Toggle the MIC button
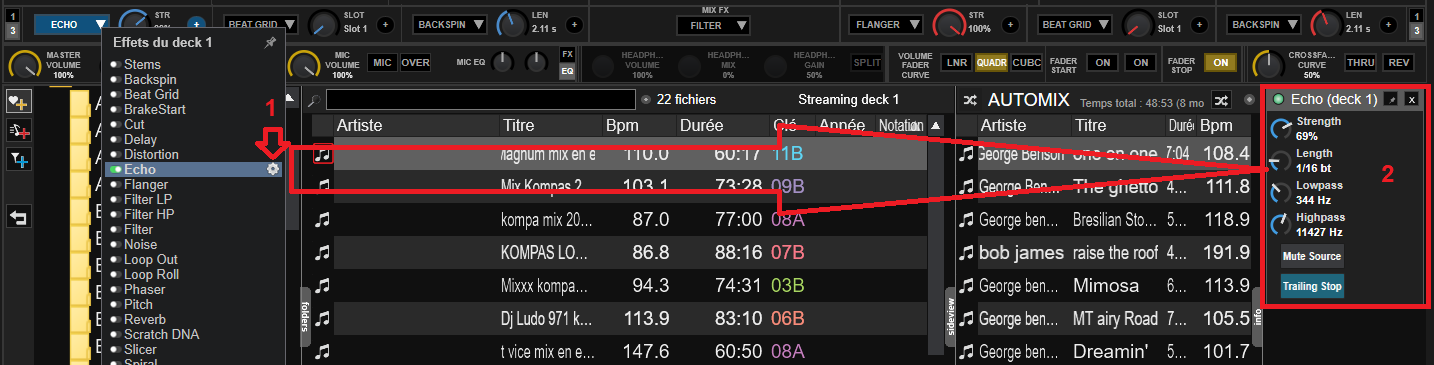The image size is (1434, 365). (x=382, y=62)
